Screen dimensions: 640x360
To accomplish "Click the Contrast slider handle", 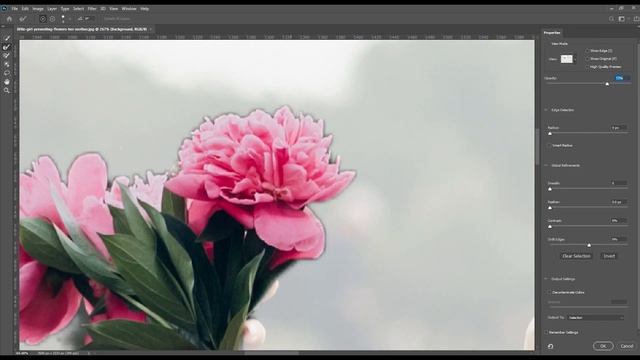I will coord(550,227).
